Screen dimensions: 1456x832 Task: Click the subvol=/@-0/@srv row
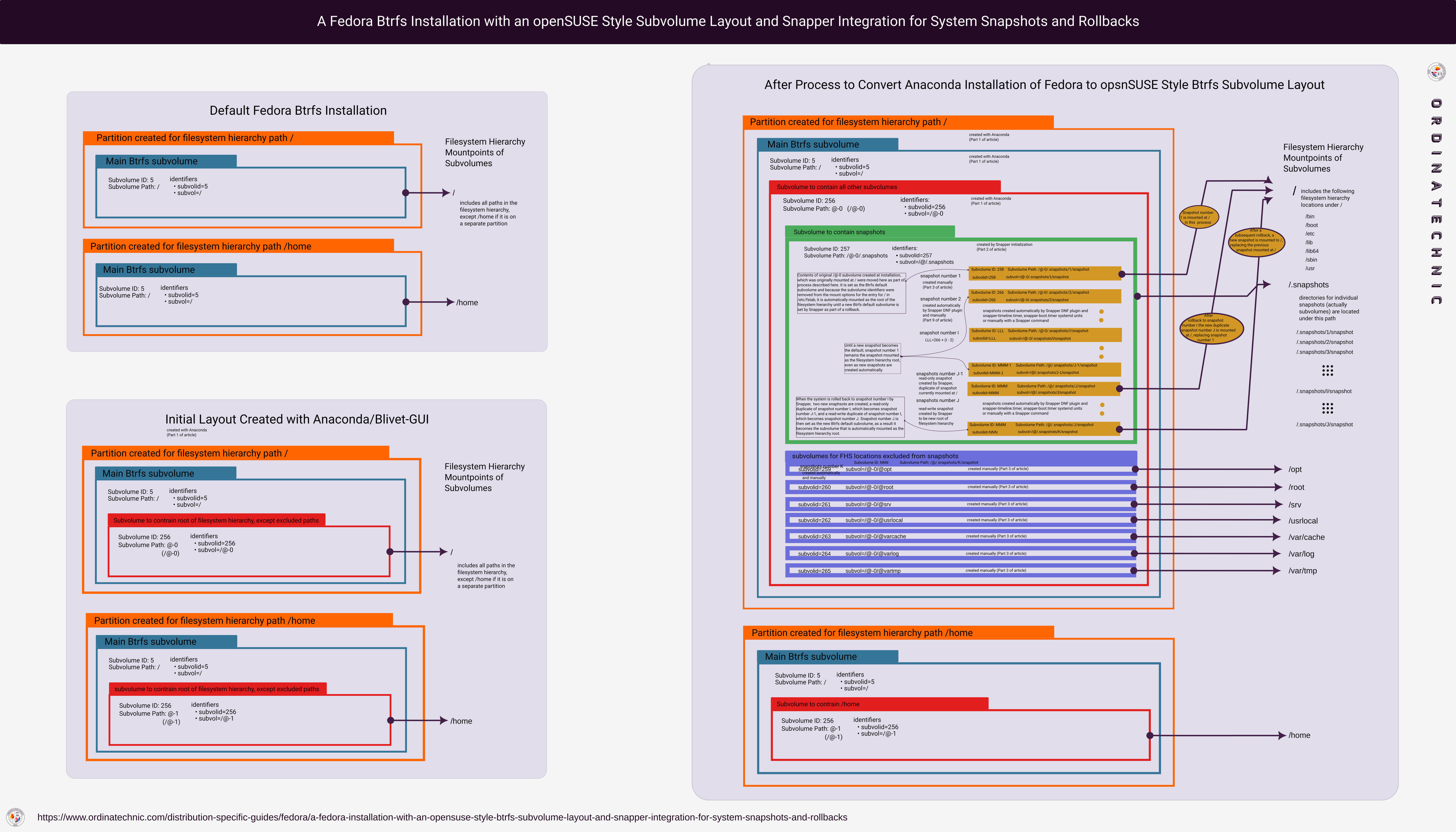click(961, 504)
